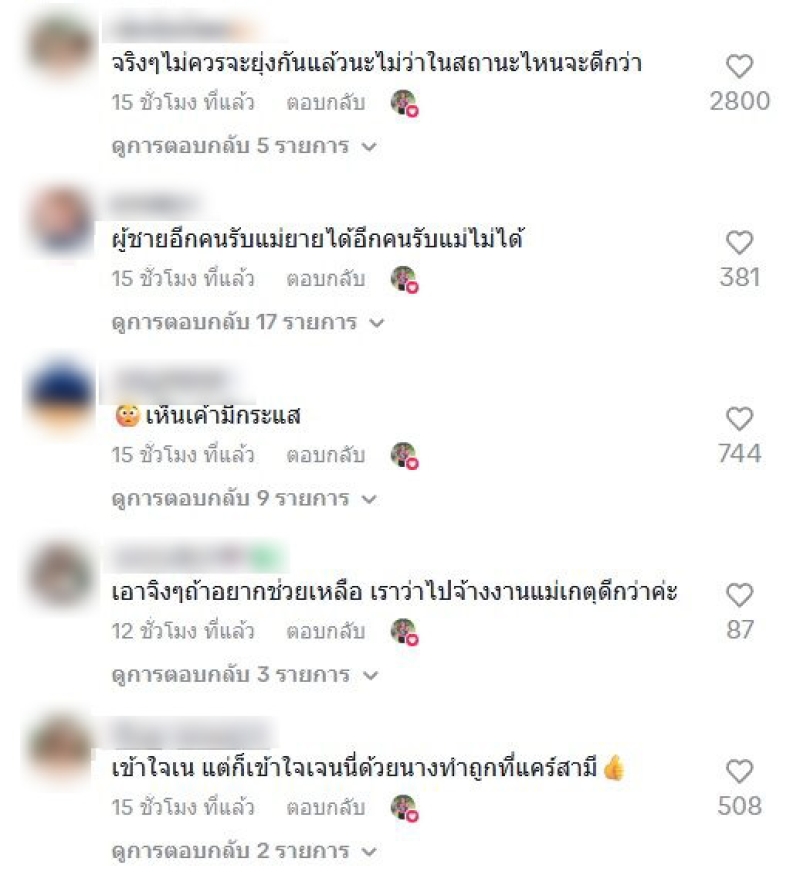Click creator-liked badge on first comment
The height and width of the screenshot is (872, 800).
point(405,103)
